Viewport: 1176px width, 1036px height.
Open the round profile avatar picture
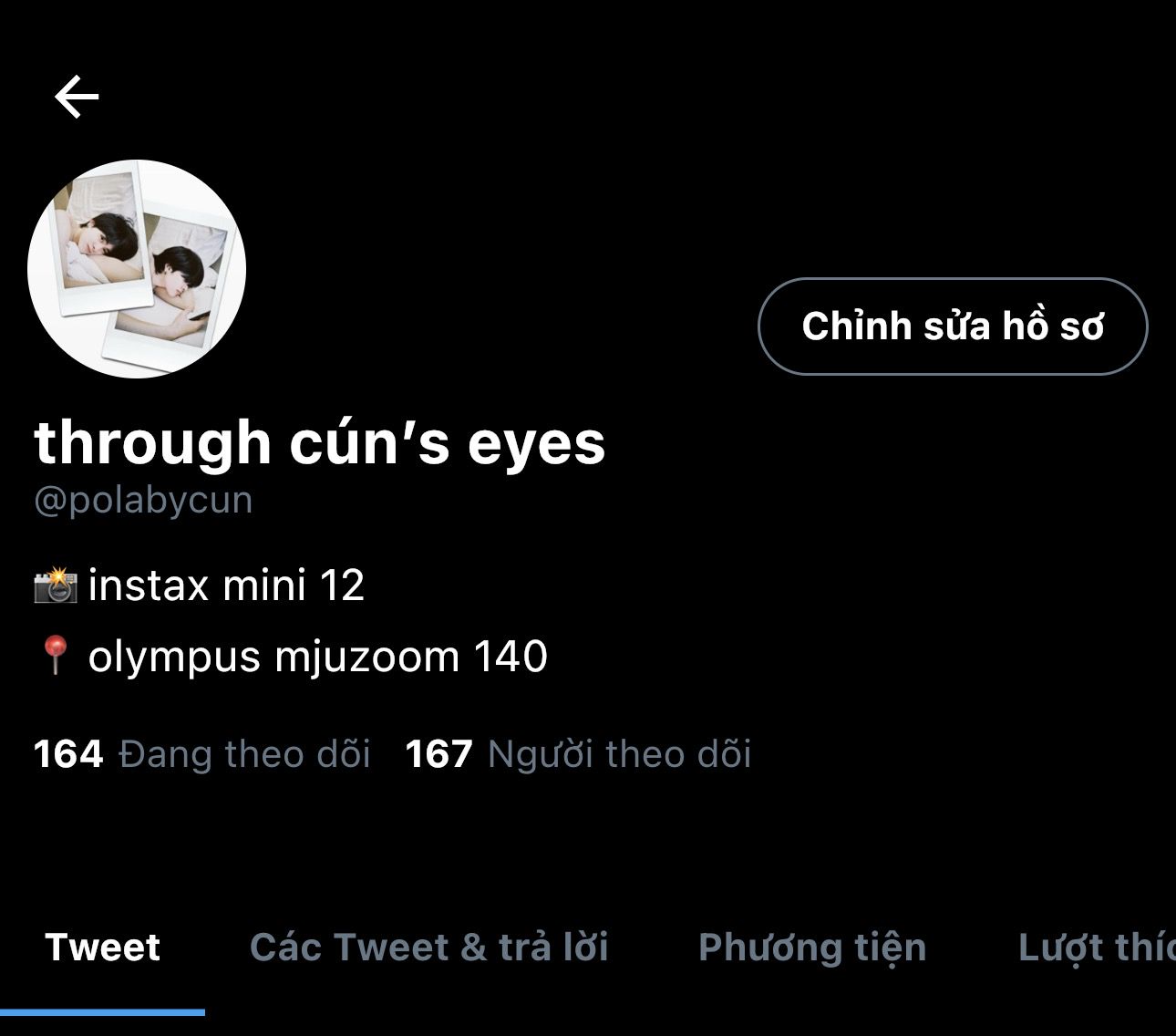coord(137,269)
